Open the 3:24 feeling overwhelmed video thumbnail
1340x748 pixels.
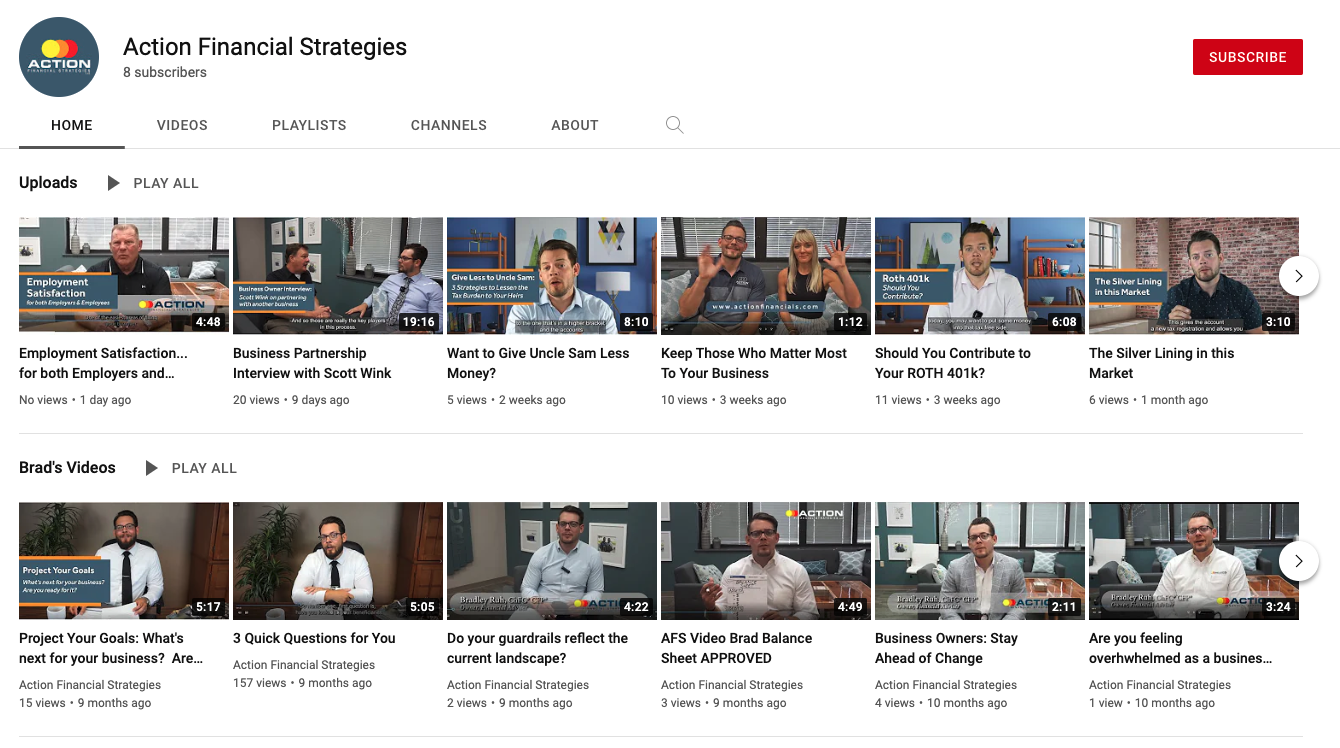1194,560
